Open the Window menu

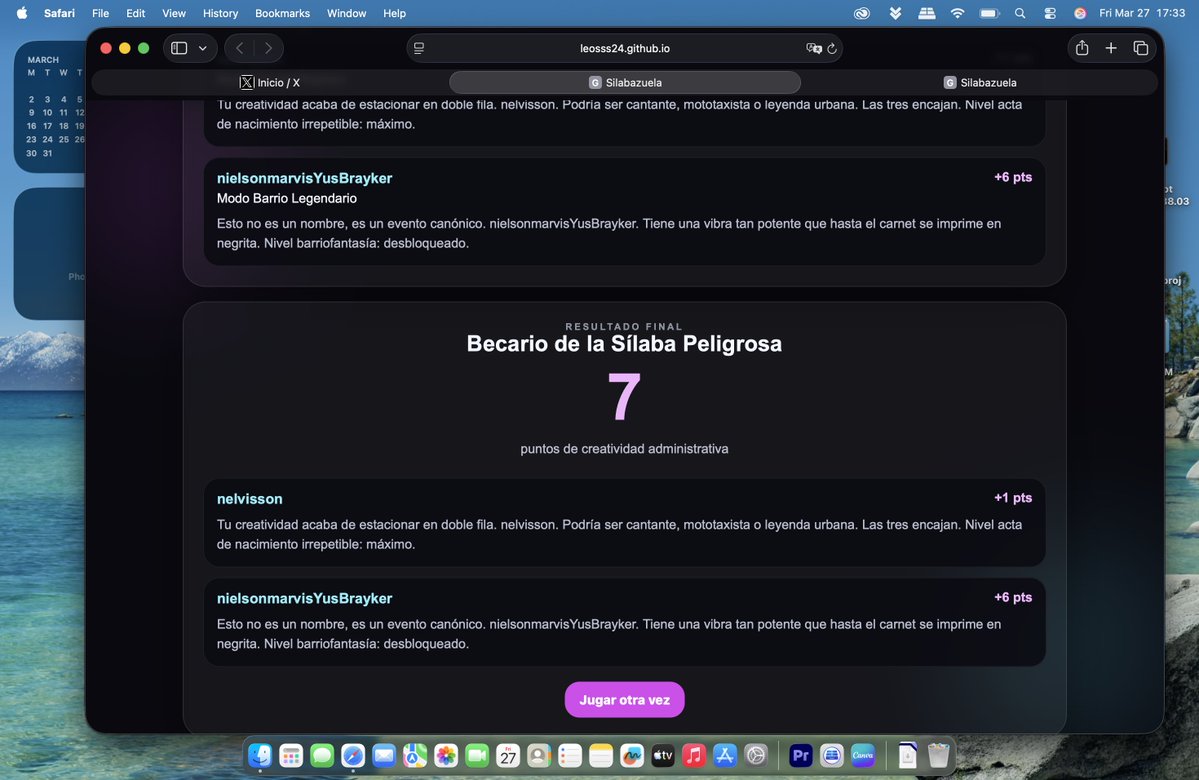coord(346,13)
